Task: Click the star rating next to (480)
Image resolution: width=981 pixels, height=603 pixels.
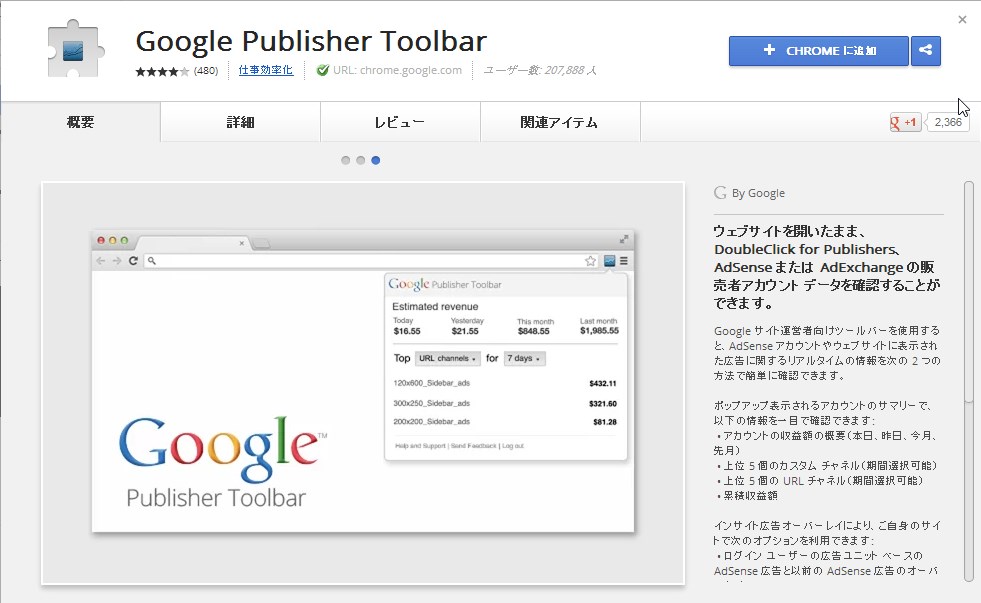Action: [x=162, y=71]
